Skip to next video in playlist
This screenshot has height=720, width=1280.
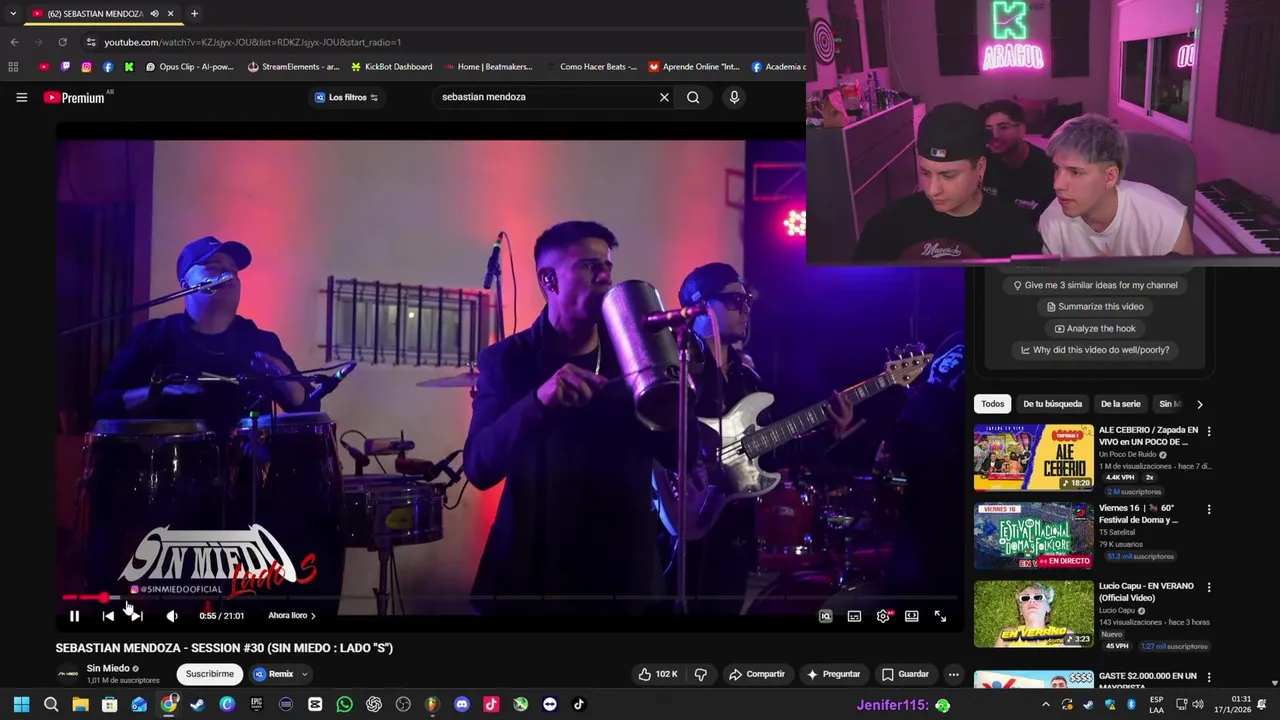pyautogui.click(x=136, y=616)
